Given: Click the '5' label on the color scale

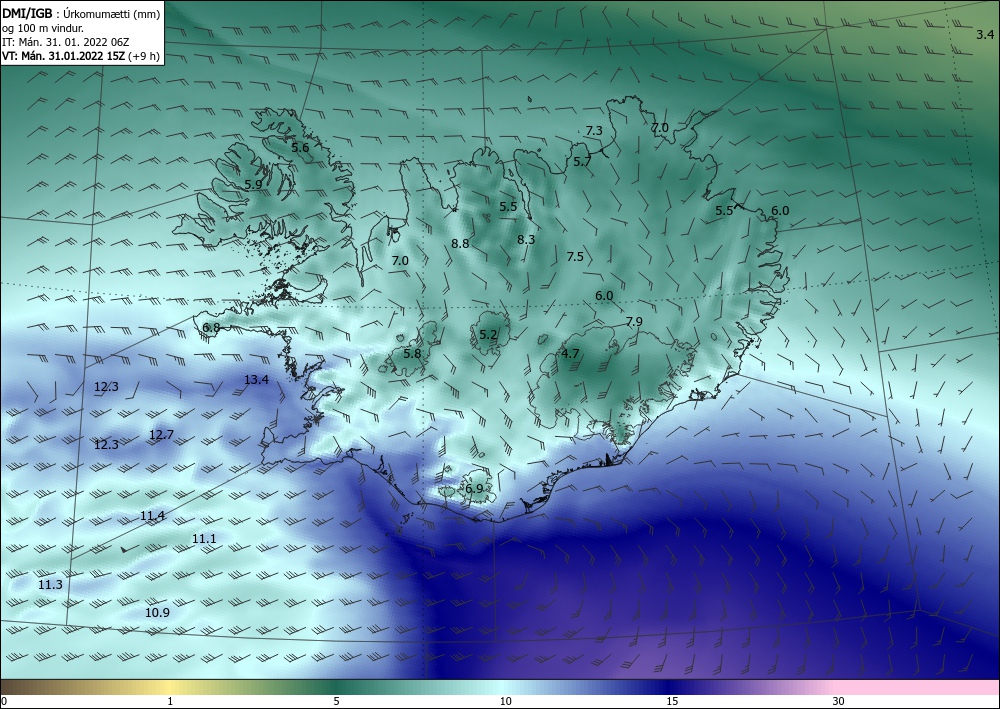Looking at the screenshot, I should click(336, 702).
